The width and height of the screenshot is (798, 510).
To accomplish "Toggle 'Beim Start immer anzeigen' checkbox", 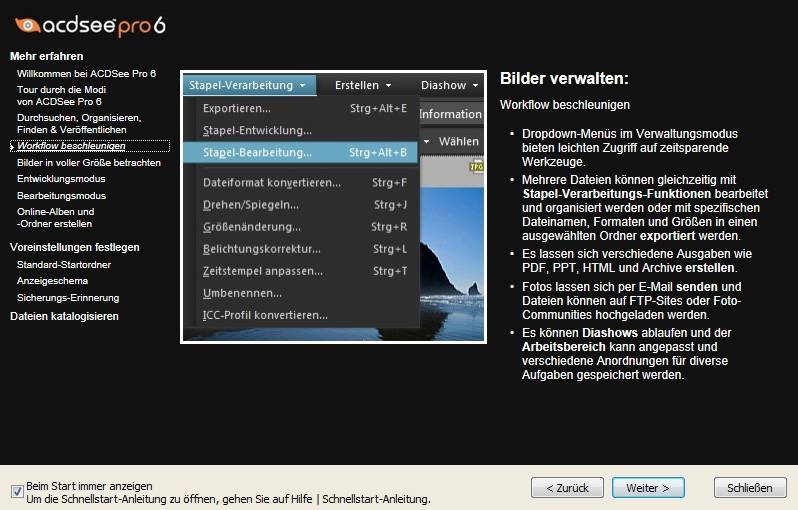I will pyautogui.click(x=17, y=492).
